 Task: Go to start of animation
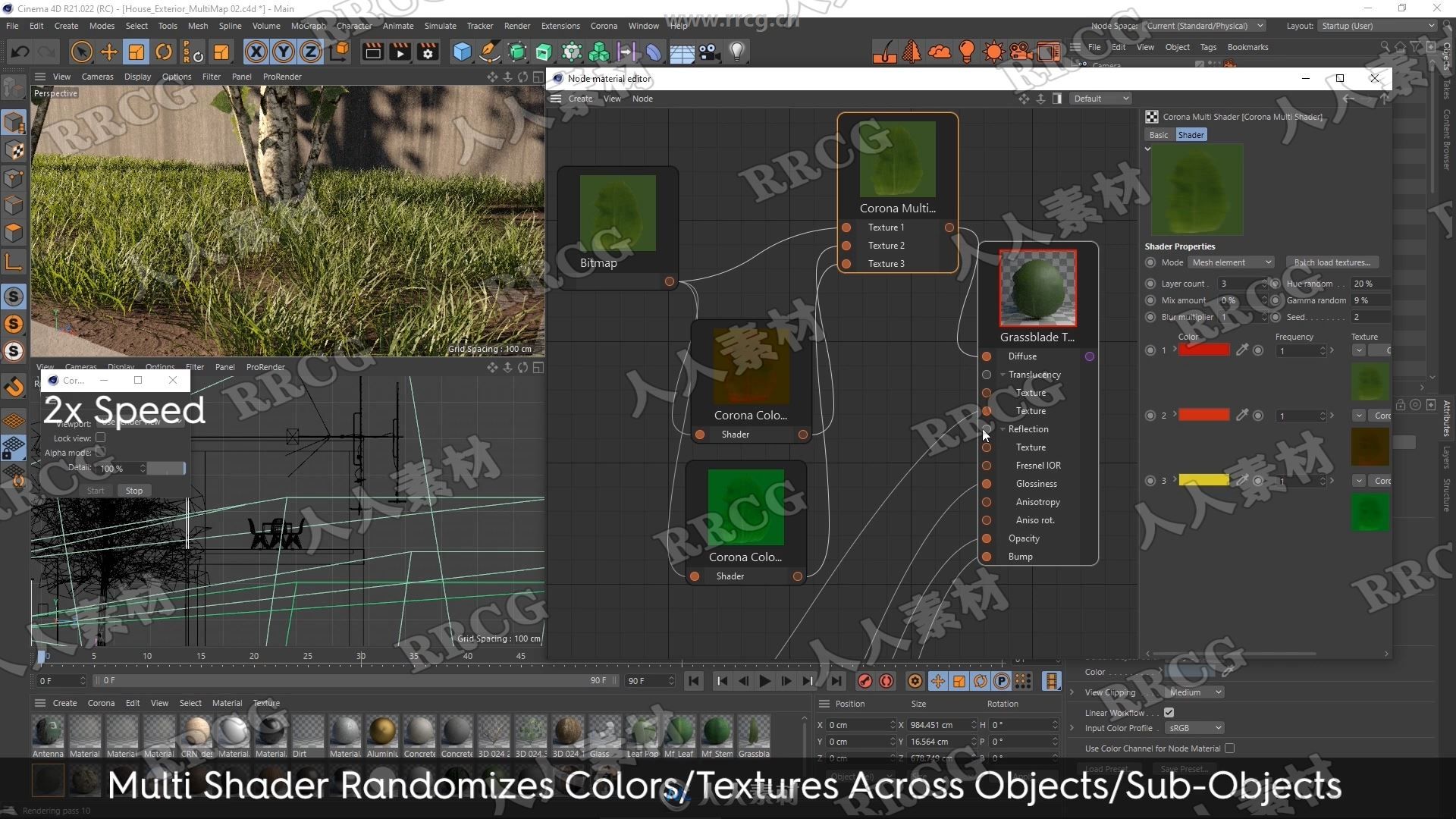pos(694,681)
